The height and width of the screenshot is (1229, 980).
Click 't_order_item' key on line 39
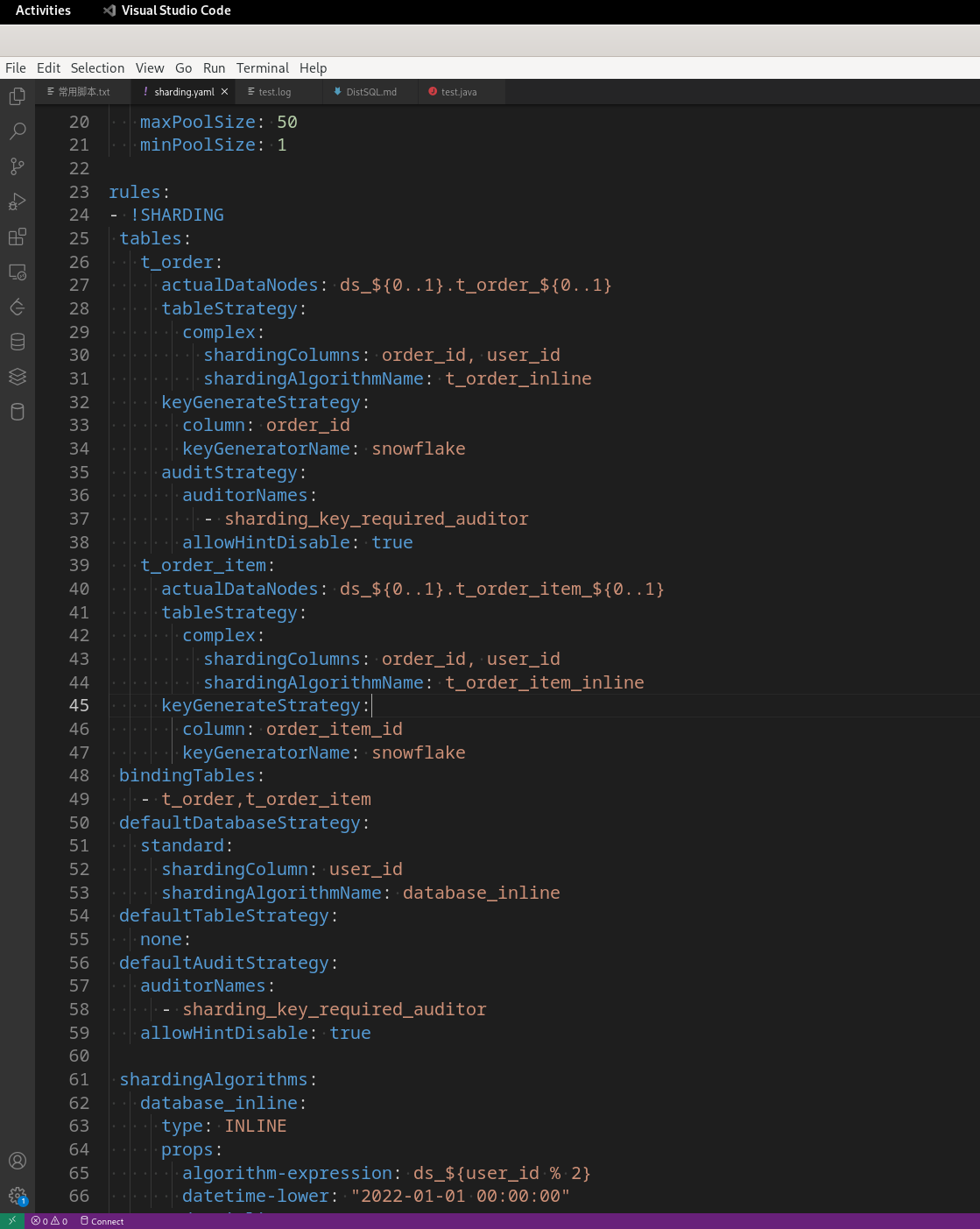(x=203, y=565)
